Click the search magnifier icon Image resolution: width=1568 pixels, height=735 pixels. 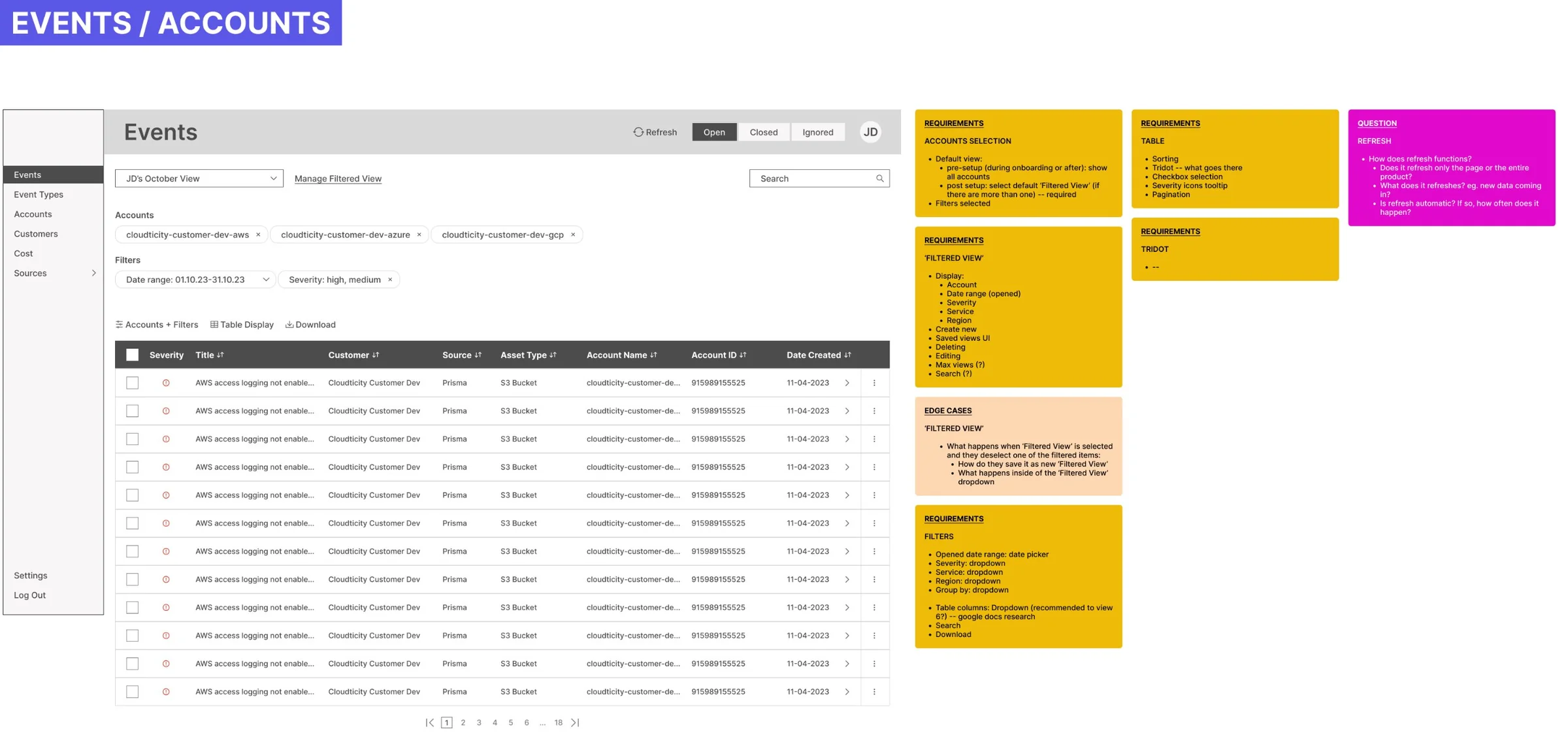879,178
